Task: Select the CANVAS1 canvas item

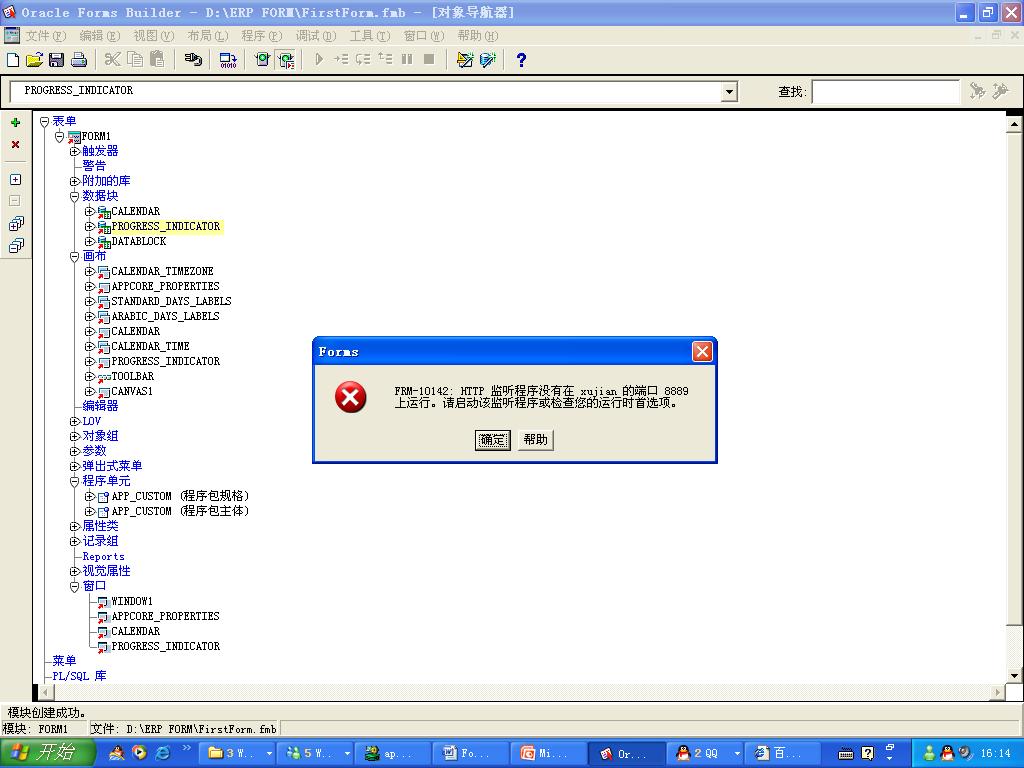Action: pyautogui.click(x=132, y=391)
